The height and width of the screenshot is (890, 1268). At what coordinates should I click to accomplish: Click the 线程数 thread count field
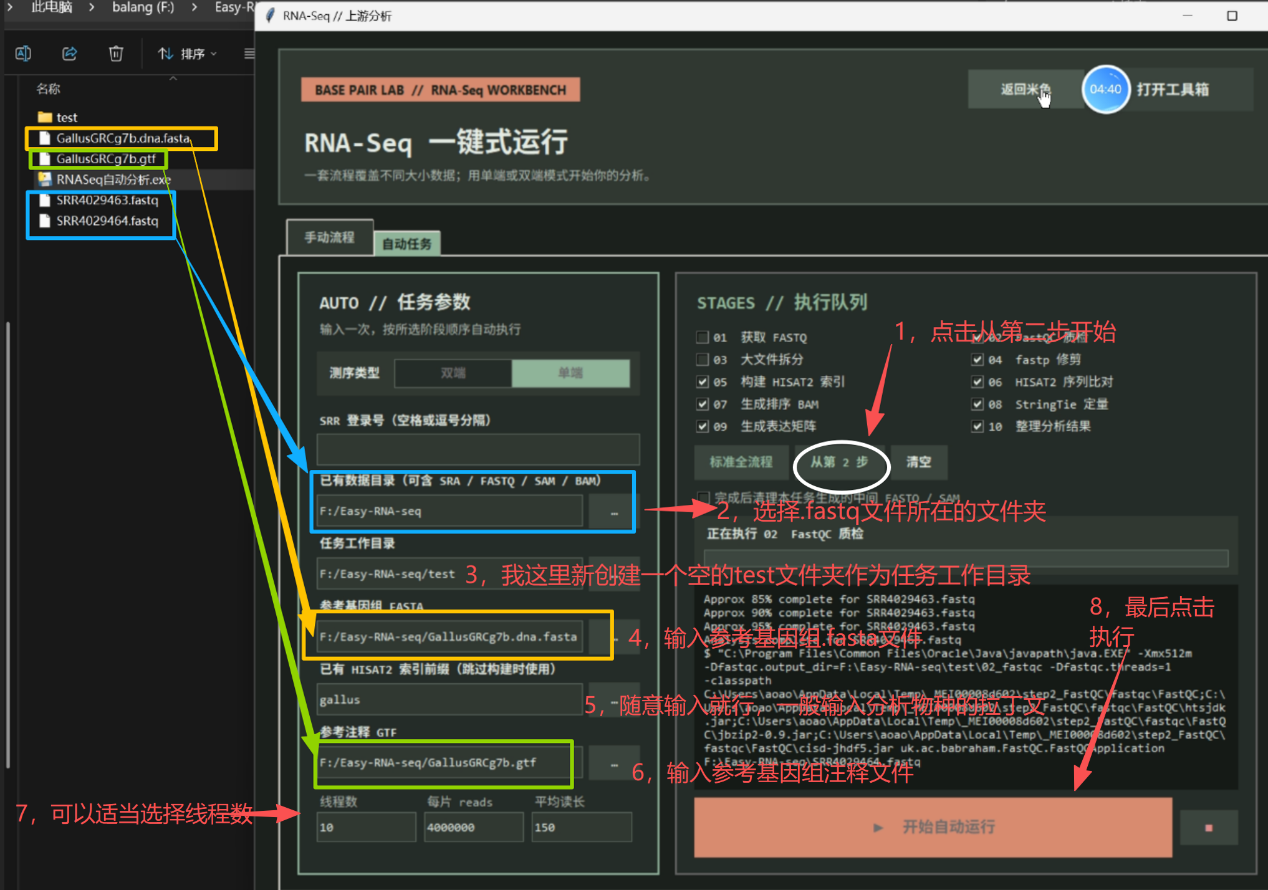(366, 827)
